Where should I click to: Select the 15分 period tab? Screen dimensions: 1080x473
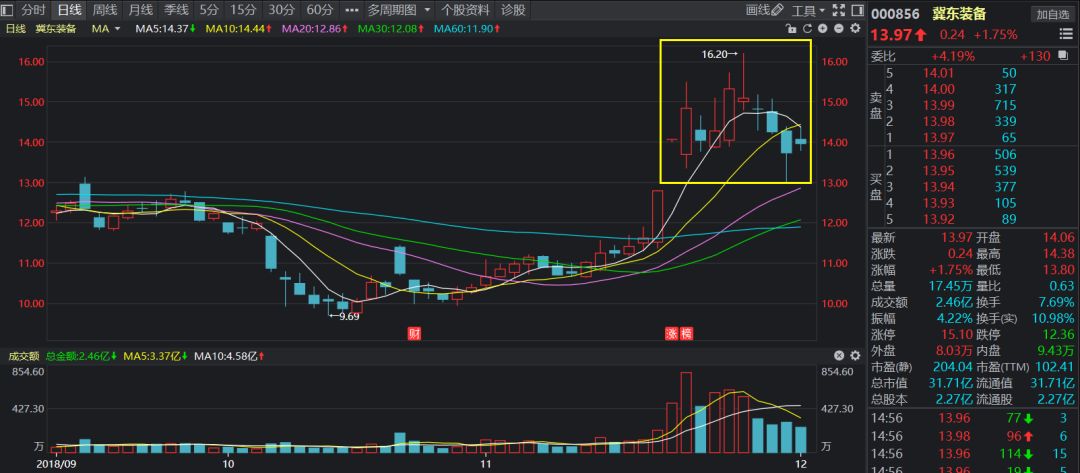(242, 10)
